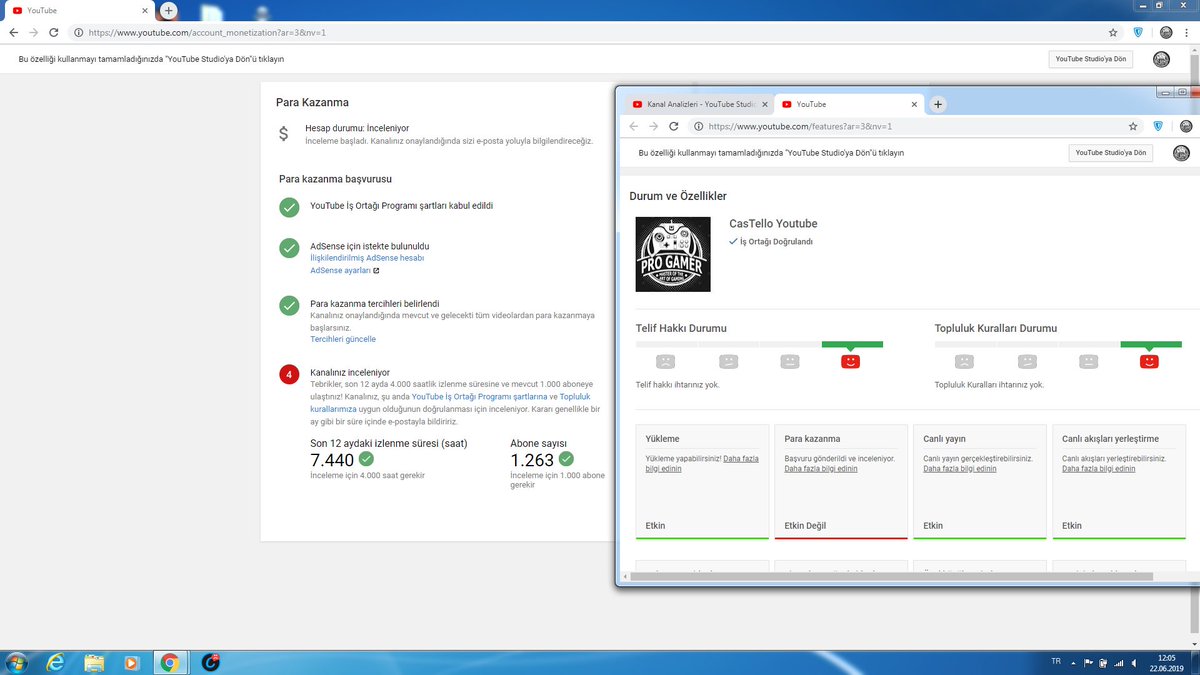Image resolution: width=1200 pixels, height=675 pixels.
Task: Click İş Ortağı Doğrulandı status text
Action: tap(776, 242)
